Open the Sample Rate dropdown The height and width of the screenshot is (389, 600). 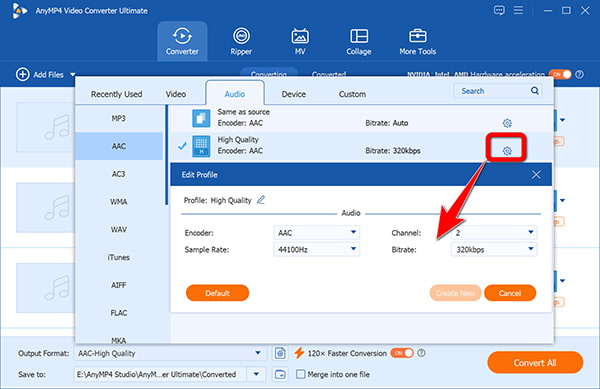[x=316, y=249]
